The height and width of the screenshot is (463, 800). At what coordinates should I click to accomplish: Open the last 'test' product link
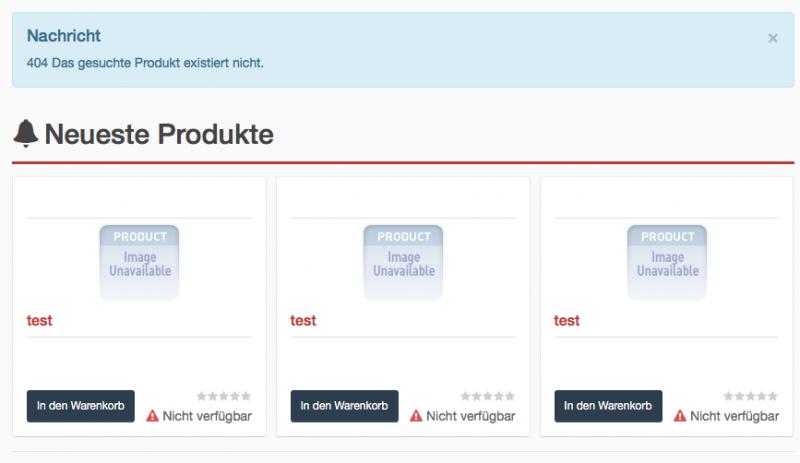[567, 321]
